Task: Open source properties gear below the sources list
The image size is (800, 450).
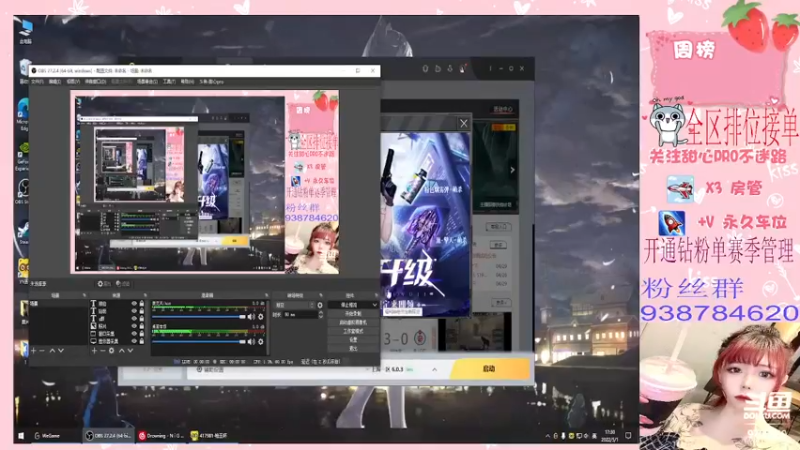Action: pos(111,351)
